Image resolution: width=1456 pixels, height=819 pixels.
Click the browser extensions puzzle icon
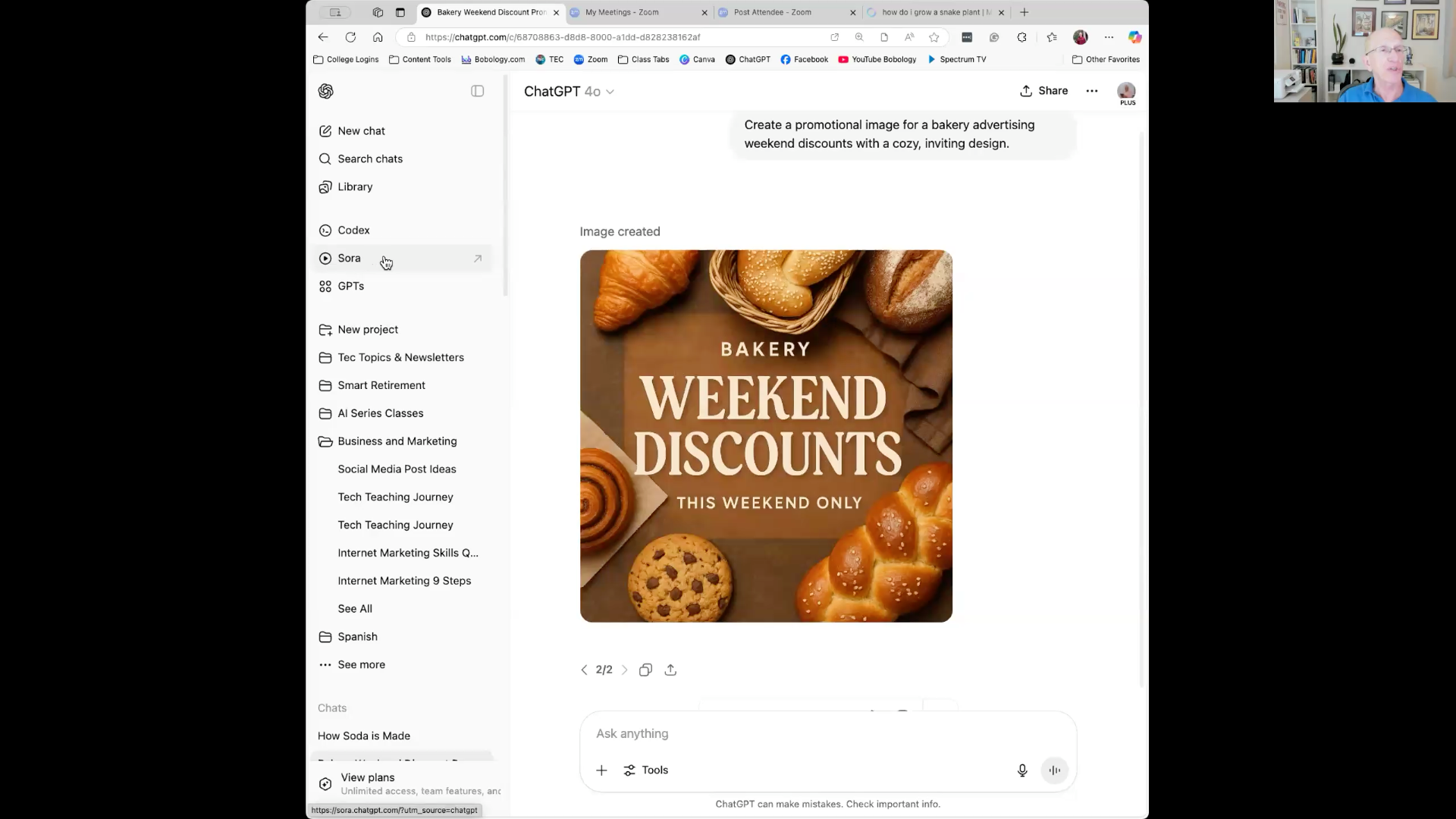pyautogui.click(x=1022, y=37)
